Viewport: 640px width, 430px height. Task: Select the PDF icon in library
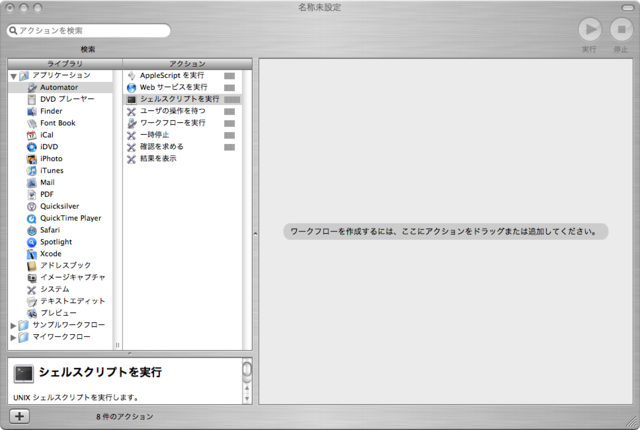tap(32, 195)
